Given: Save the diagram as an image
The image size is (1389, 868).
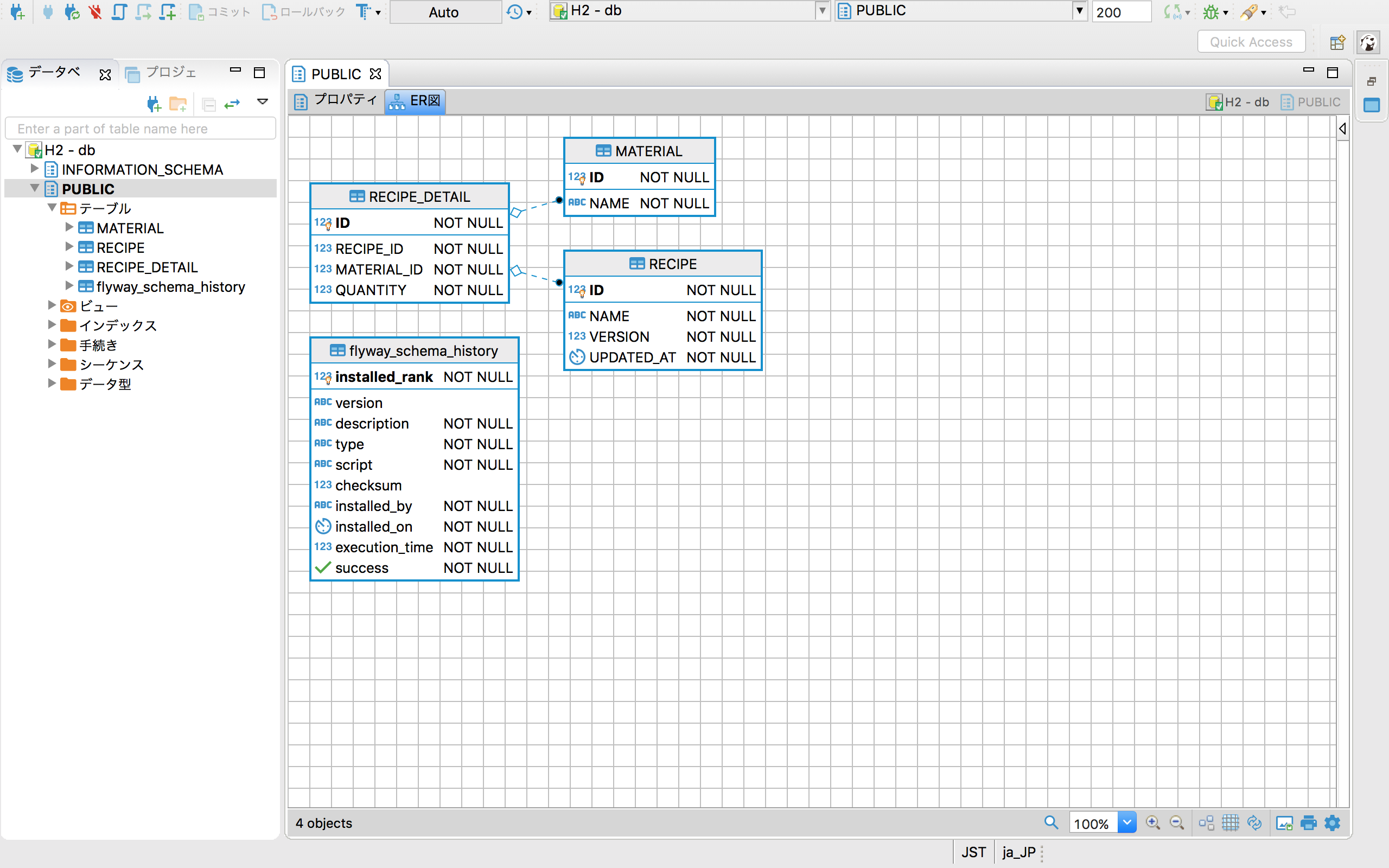Looking at the screenshot, I should click(1284, 822).
